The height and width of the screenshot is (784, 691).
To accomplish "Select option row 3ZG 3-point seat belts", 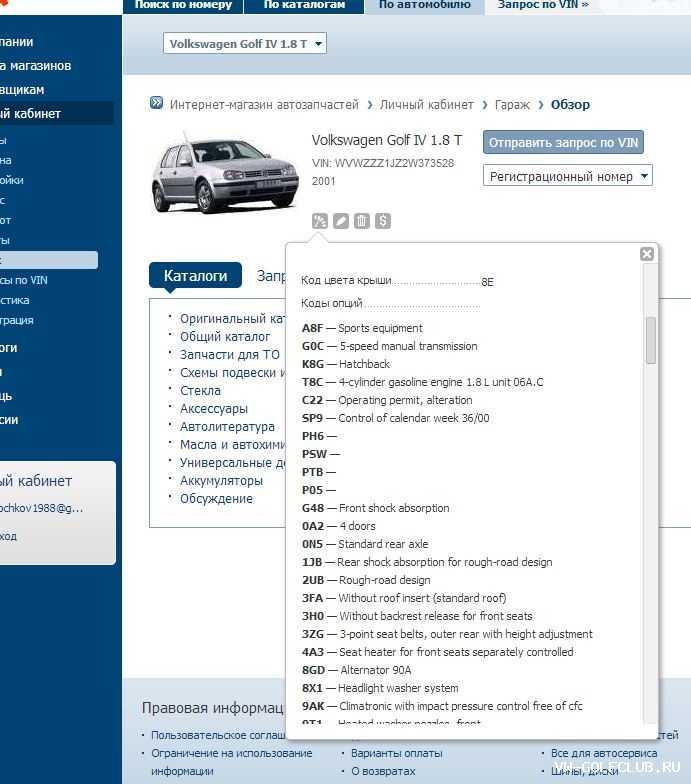I will (447, 634).
